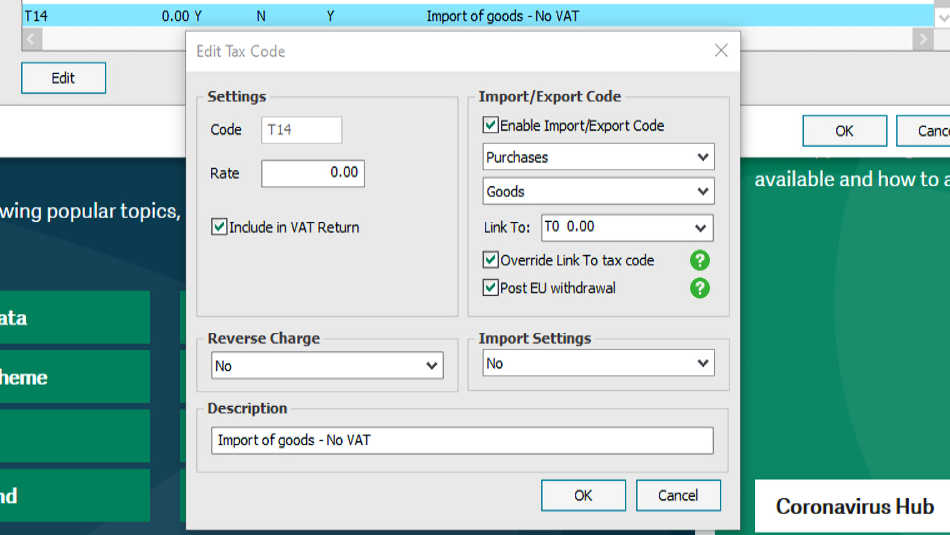
Task: Click the Description text field
Action: 462,440
